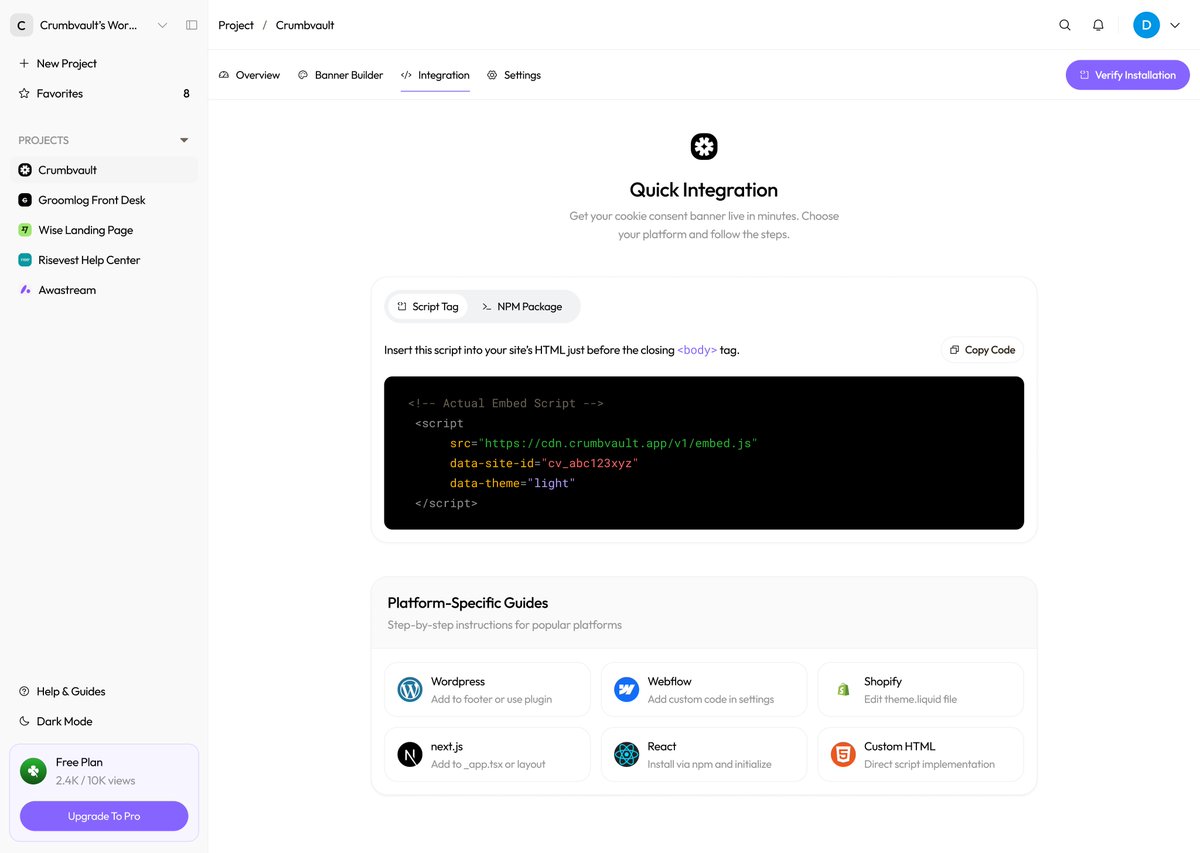This screenshot has width=1200, height=853.
Task: Click the search magnifier icon
Action: pyautogui.click(x=1065, y=25)
